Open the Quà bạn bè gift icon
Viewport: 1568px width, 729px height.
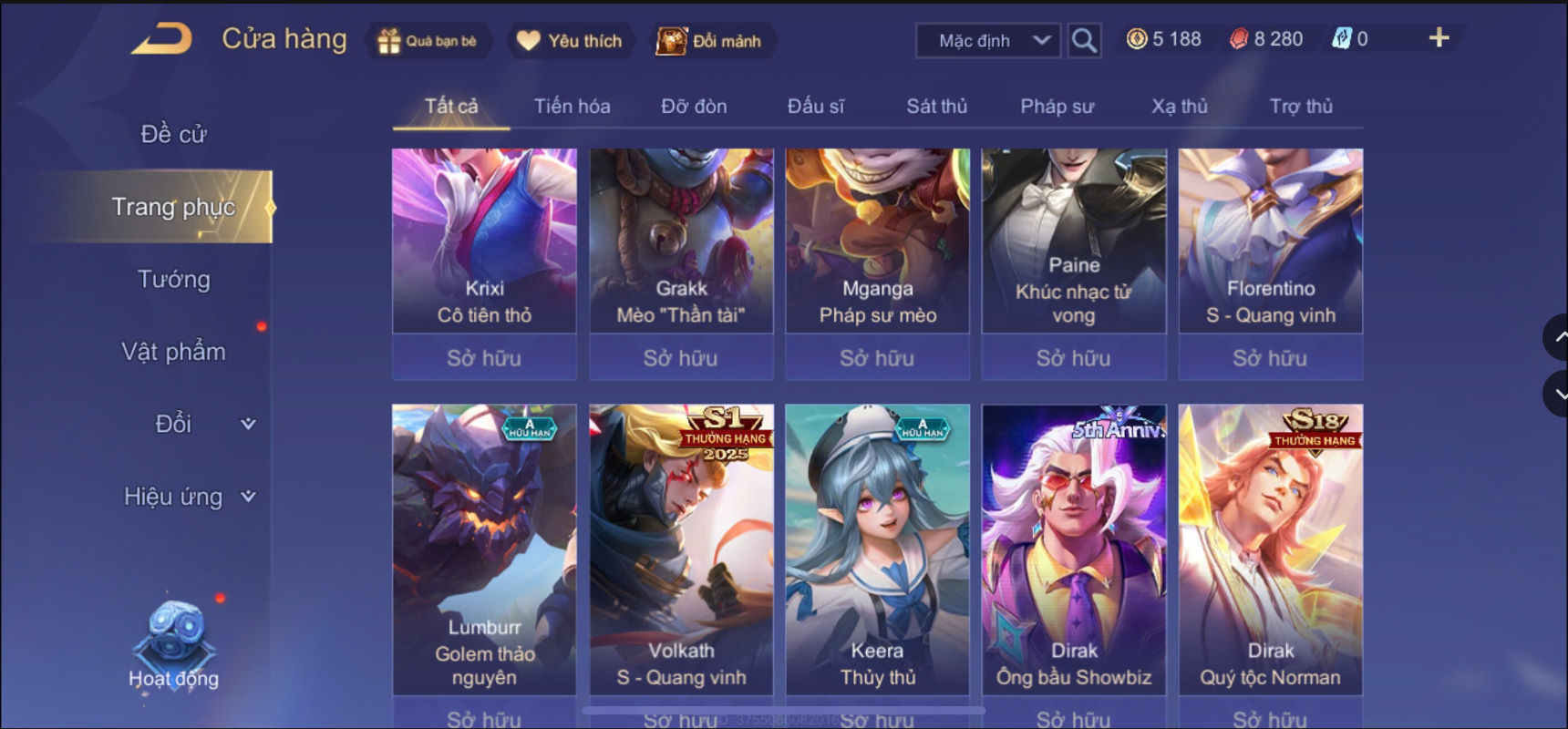click(x=389, y=41)
